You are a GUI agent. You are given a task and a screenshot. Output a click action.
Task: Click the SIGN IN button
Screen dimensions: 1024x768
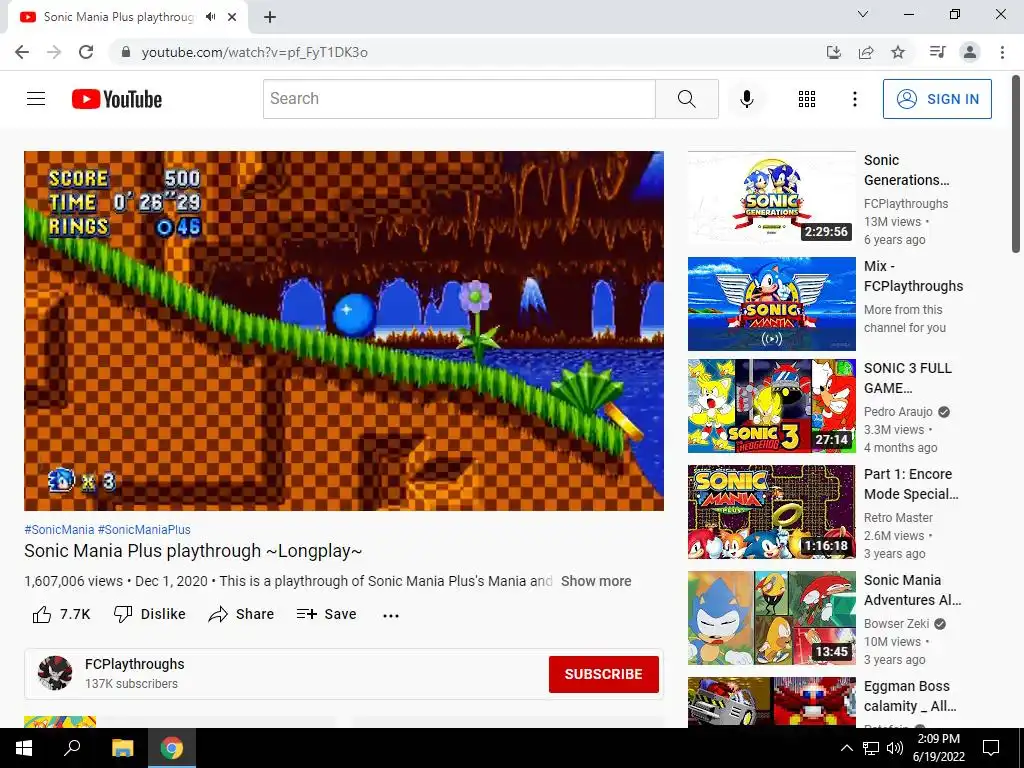point(937,99)
